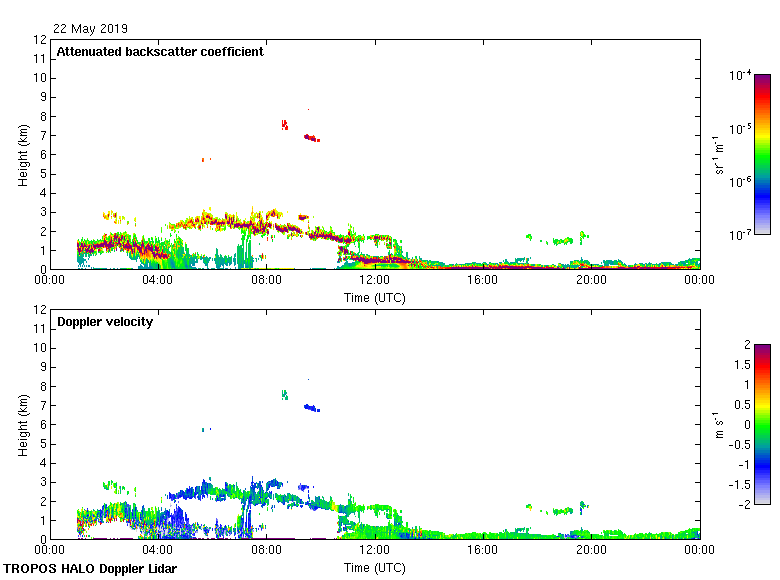
Task: Click the 10⁻⁴ label on backscatter colorbar
Action: (x=740, y=76)
